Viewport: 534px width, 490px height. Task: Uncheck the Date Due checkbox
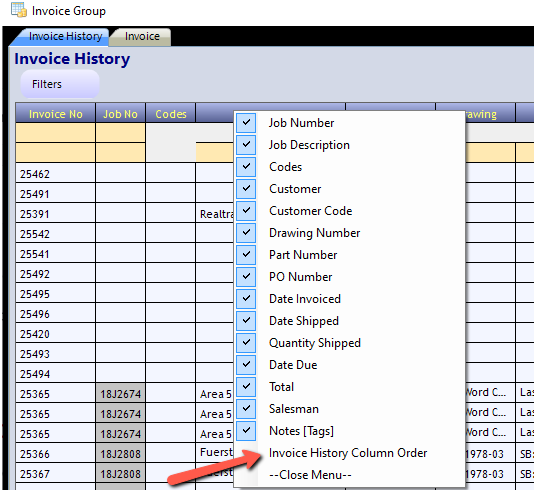point(246,365)
